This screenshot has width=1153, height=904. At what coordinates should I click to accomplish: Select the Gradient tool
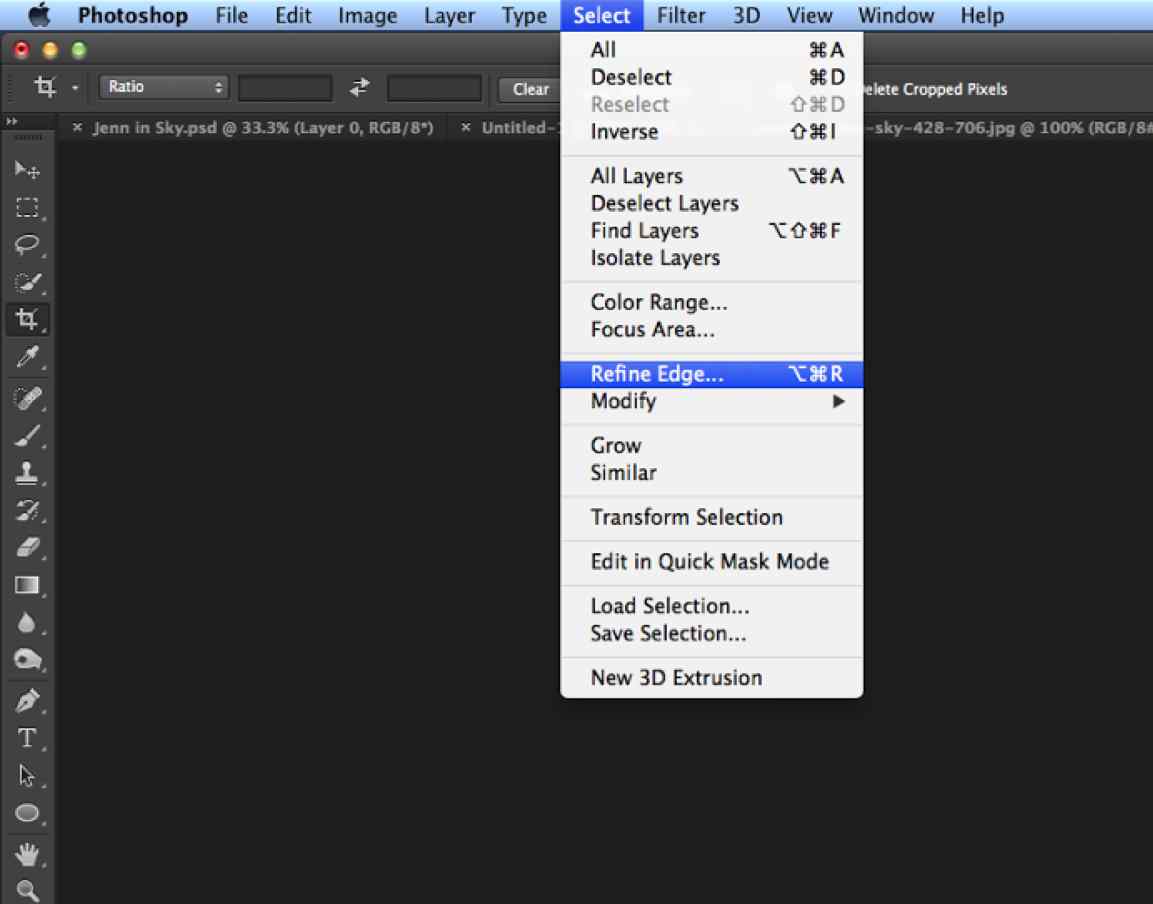coord(27,585)
